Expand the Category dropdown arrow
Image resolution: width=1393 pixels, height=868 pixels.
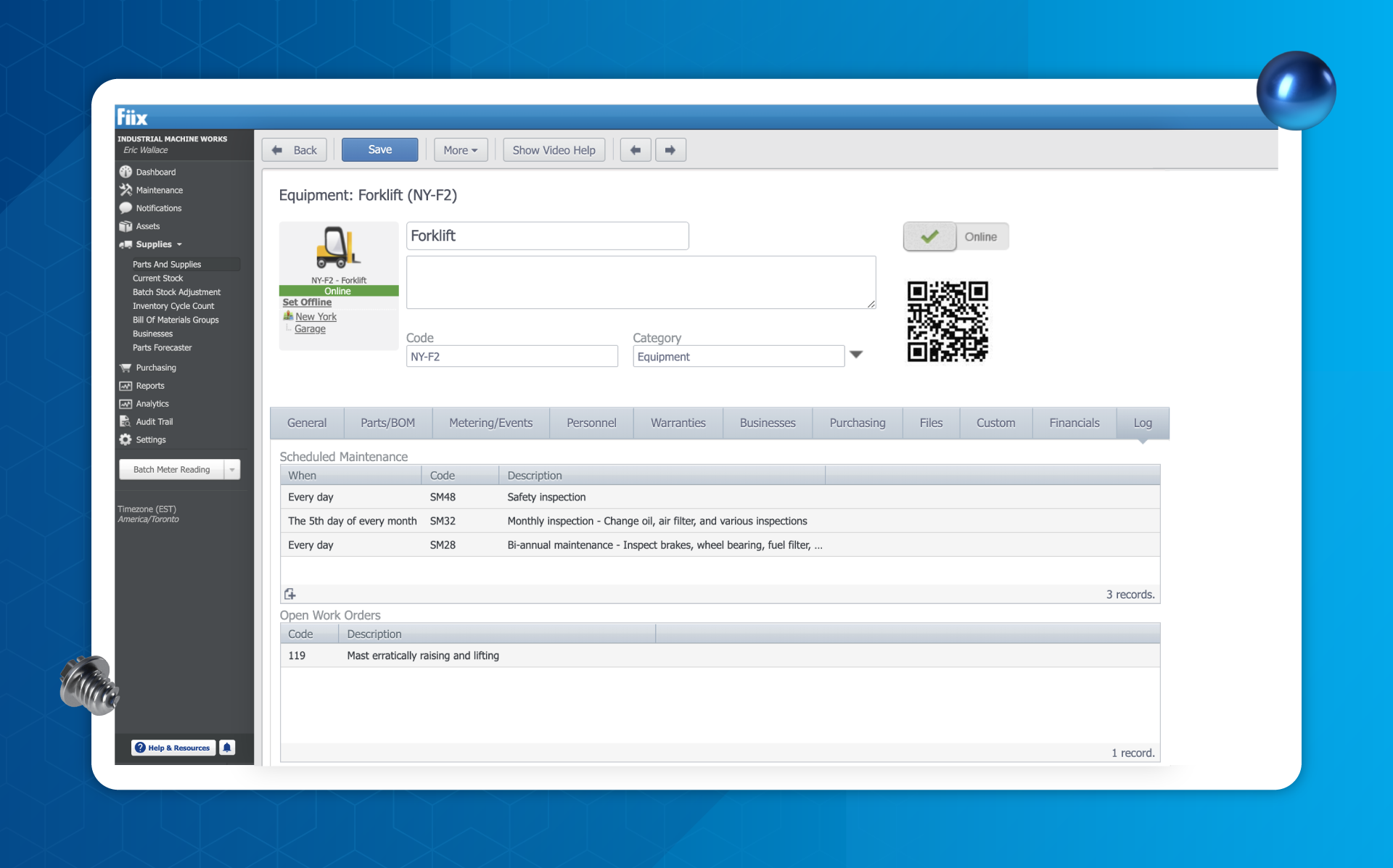point(856,355)
